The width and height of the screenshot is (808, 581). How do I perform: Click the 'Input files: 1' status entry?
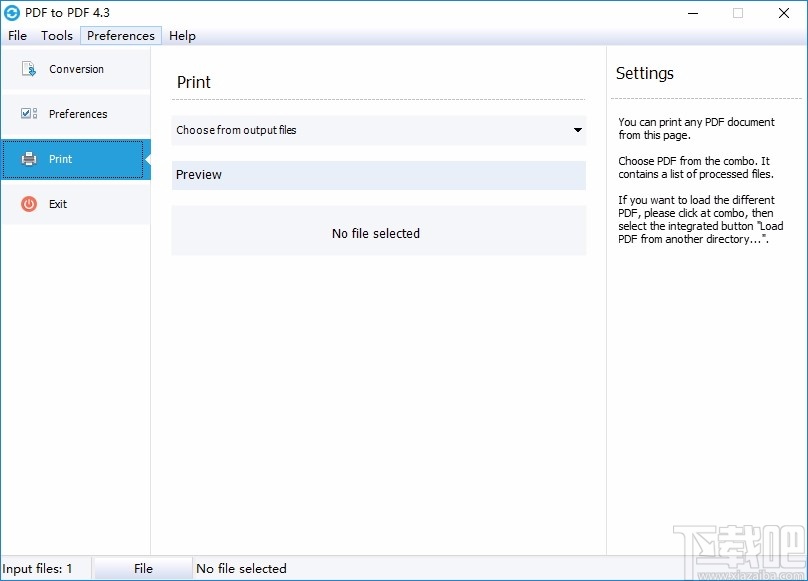37,569
